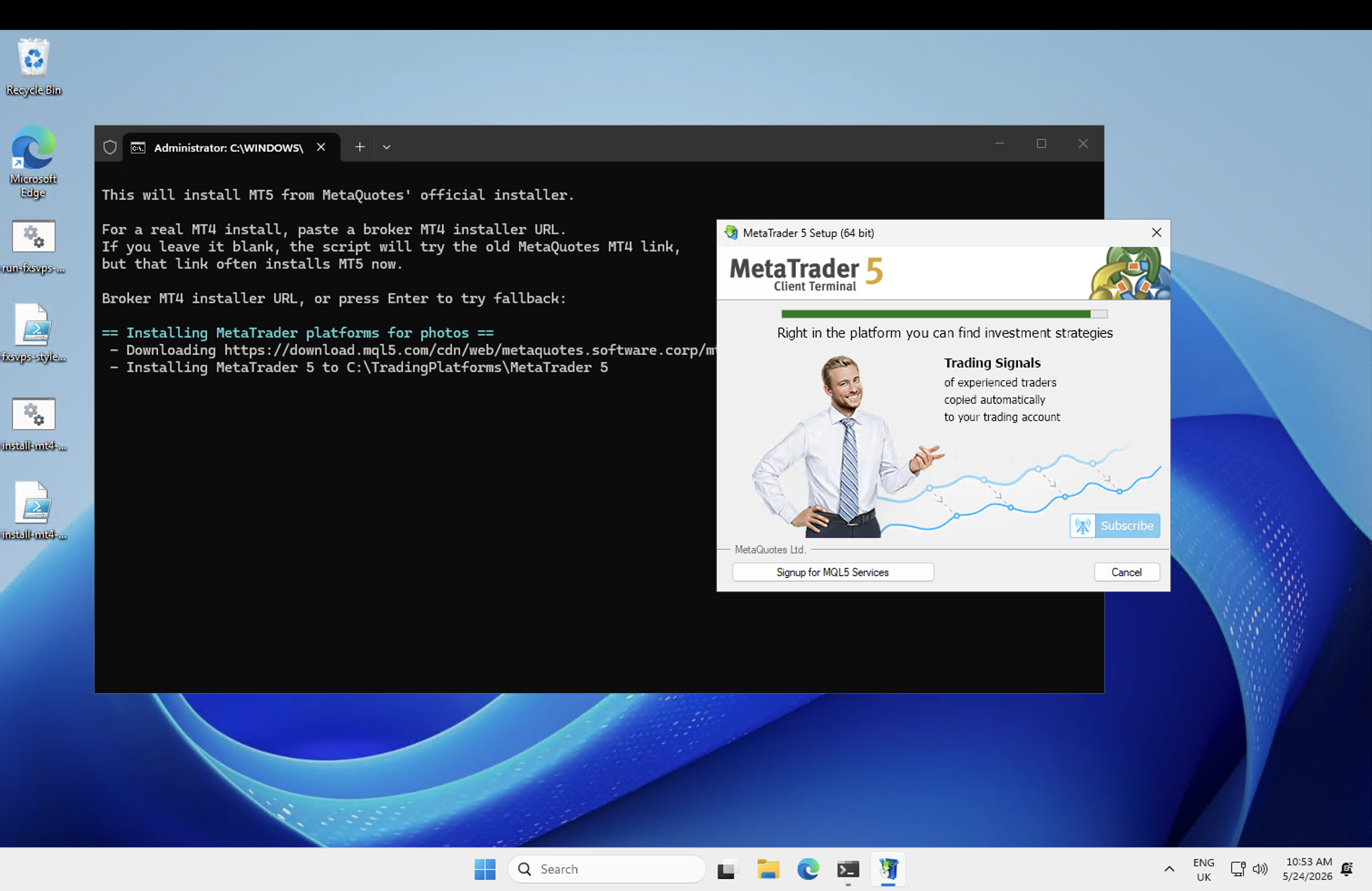Open File Explorer from the taskbar
Image resolution: width=1372 pixels, height=891 pixels.
coord(768,869)
